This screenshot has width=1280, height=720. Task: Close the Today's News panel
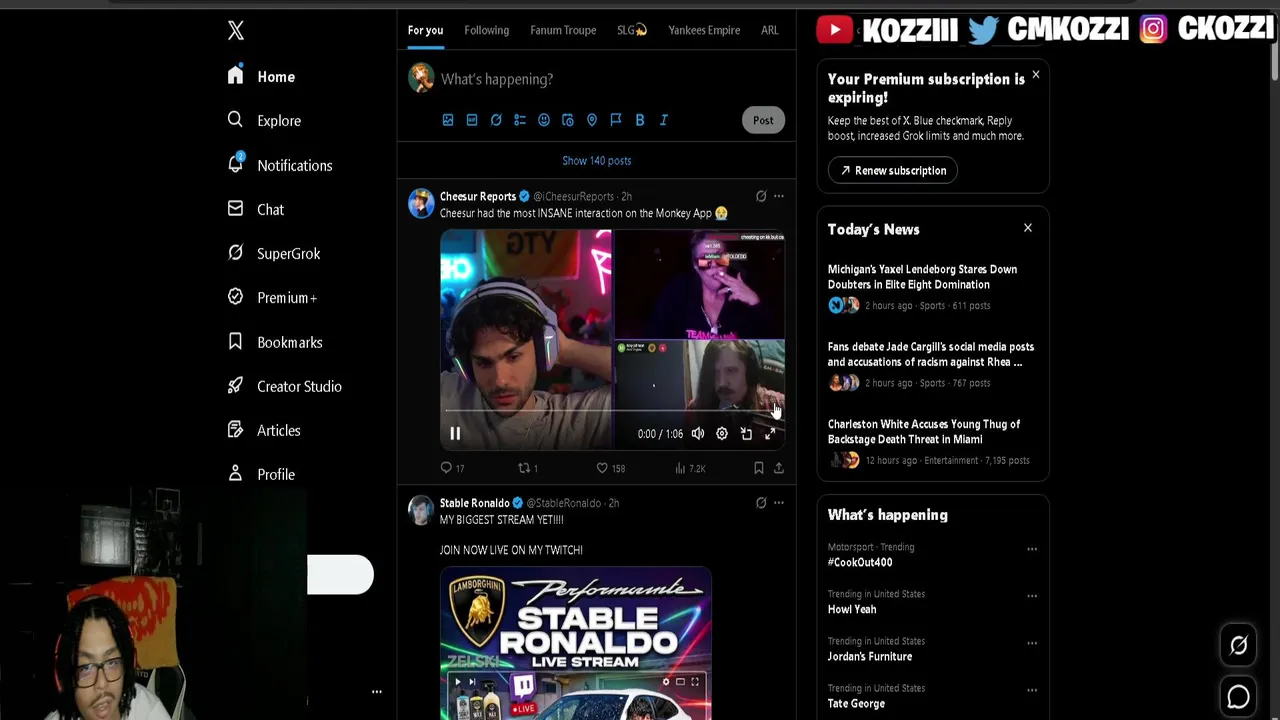1027,228
